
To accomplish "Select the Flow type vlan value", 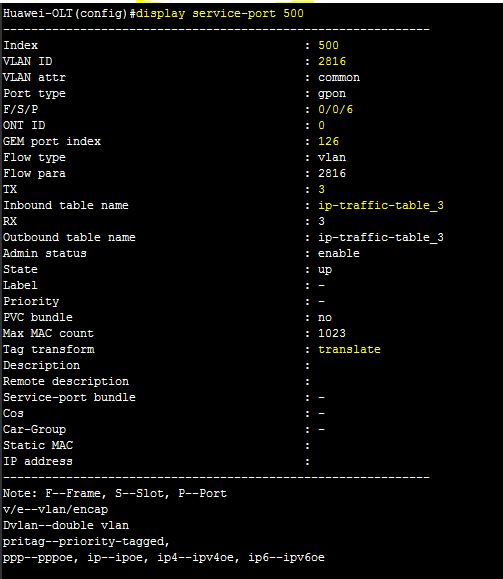I will [332, 157].
